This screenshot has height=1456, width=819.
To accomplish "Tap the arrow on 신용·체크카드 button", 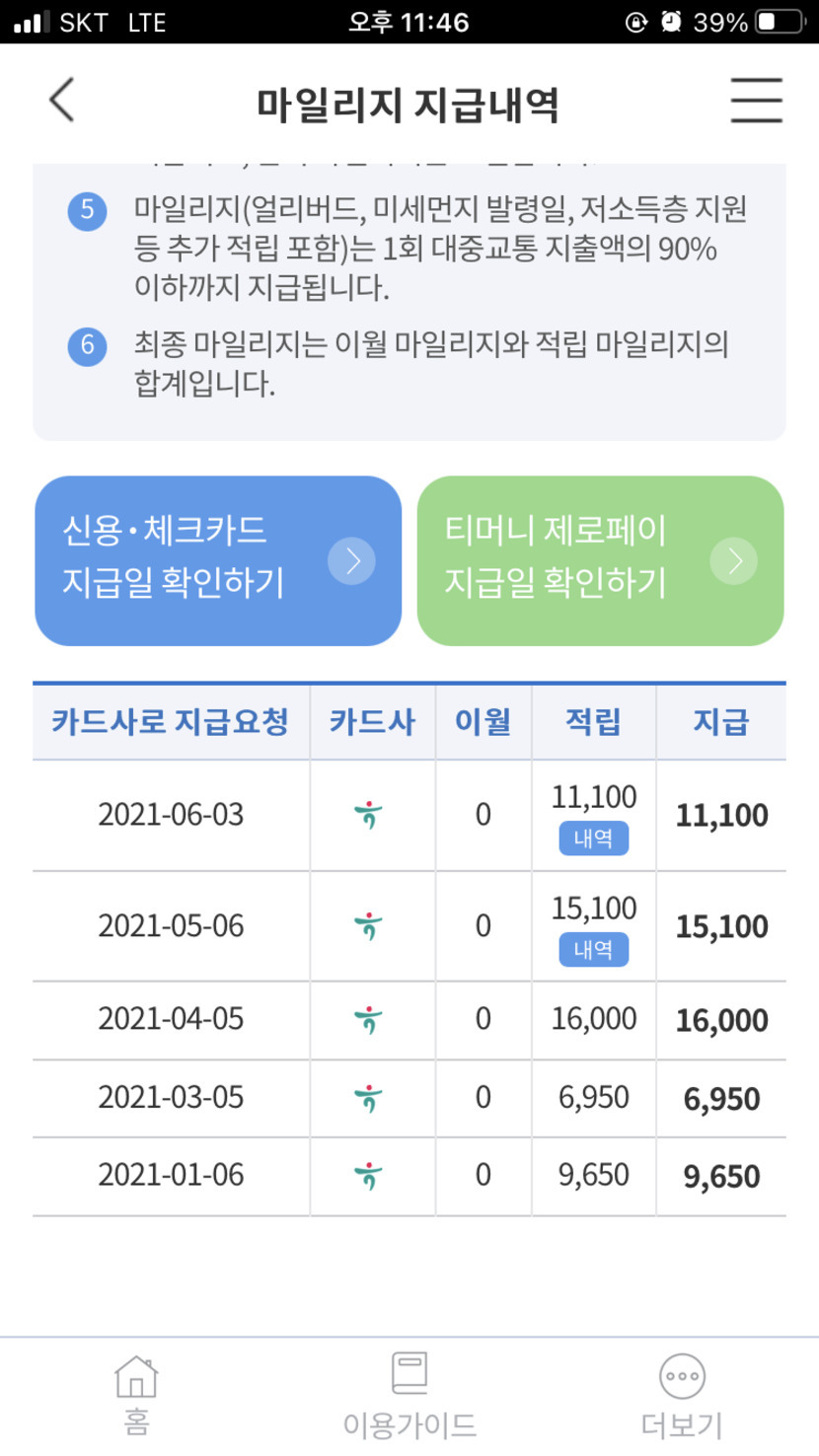I will pos(352,561).
